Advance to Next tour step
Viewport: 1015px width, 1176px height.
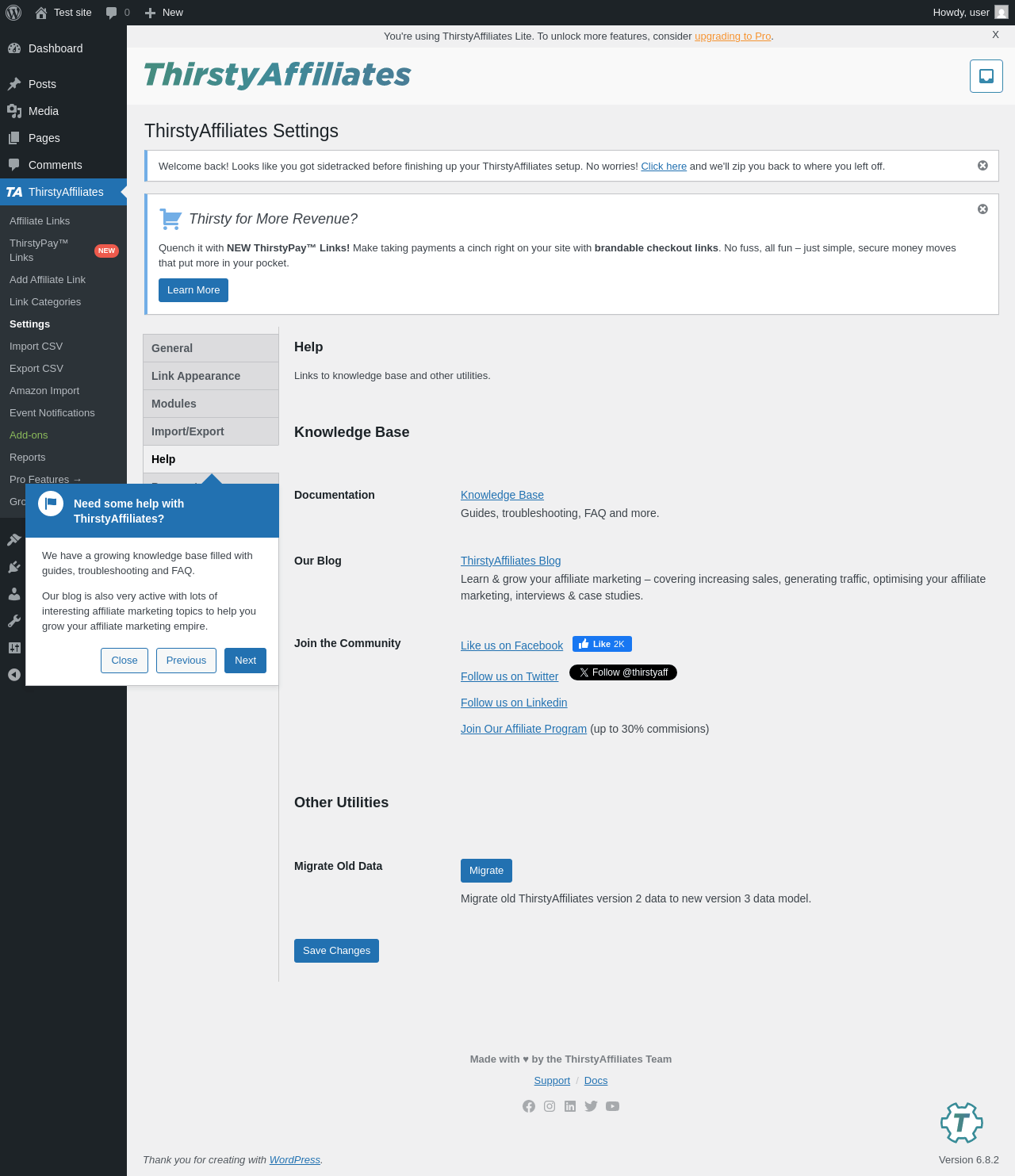(245, 661)
